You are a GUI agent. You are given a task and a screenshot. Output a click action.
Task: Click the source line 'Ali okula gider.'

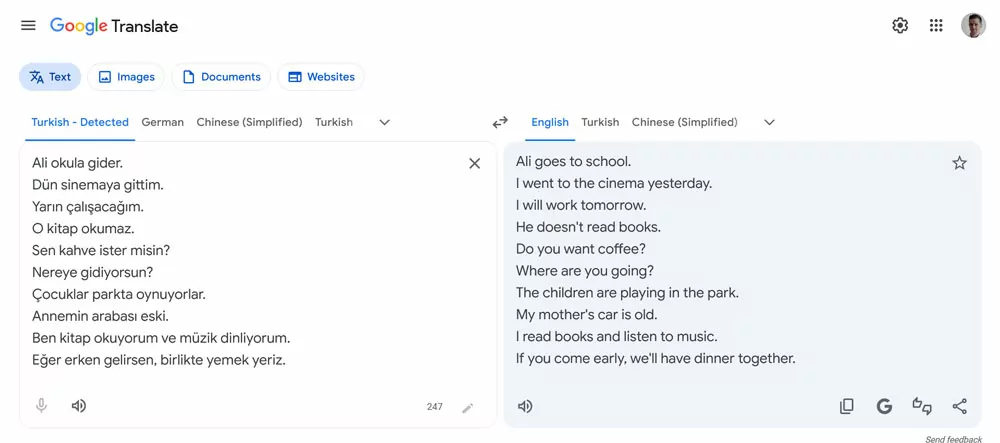77,163
